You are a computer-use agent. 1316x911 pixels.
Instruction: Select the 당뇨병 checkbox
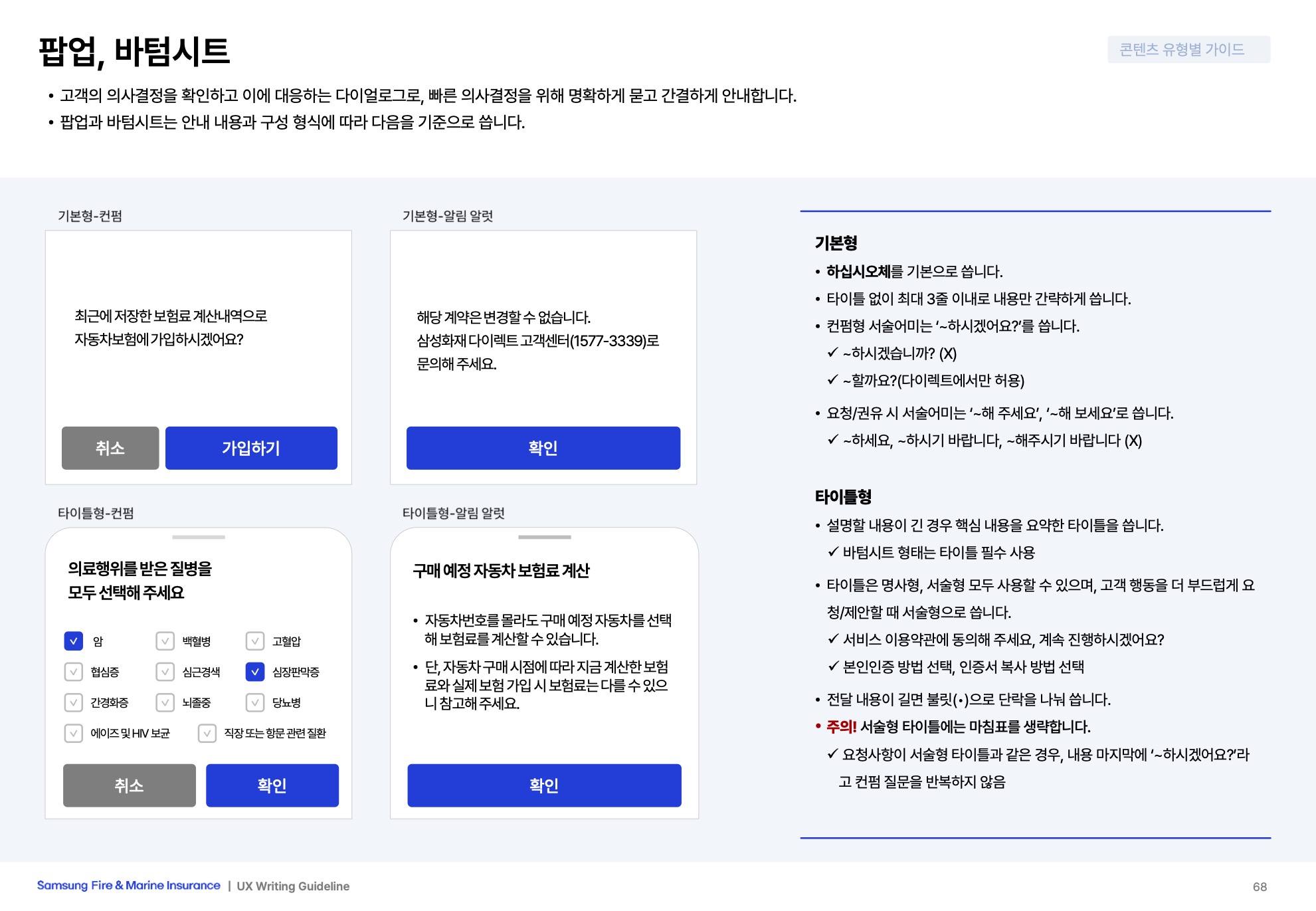point(255,702)
